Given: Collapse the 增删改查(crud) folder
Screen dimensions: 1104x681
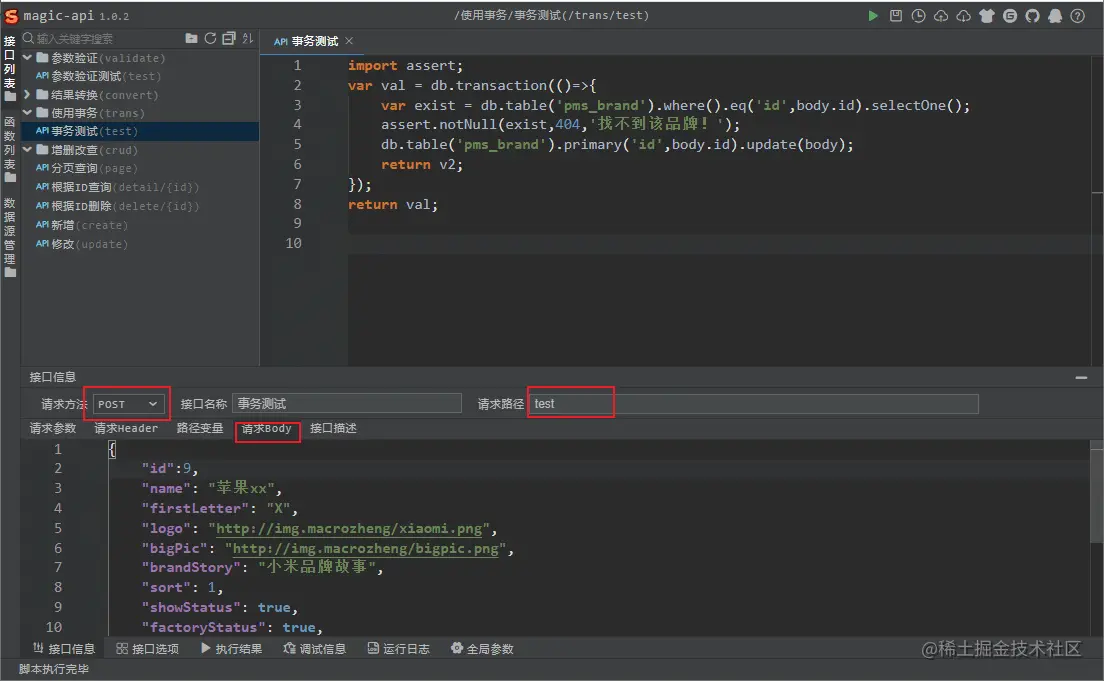Looking at the screenshot, I should click(x=27, y=149).
